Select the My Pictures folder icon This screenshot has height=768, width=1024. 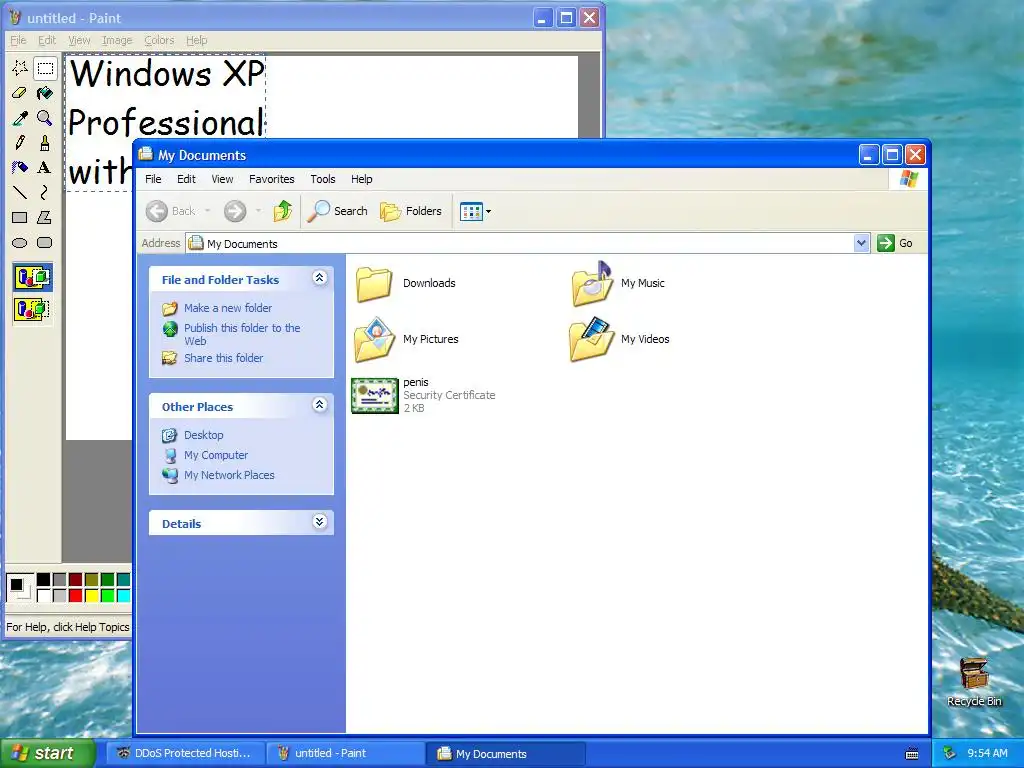click(x=374, y=339)
